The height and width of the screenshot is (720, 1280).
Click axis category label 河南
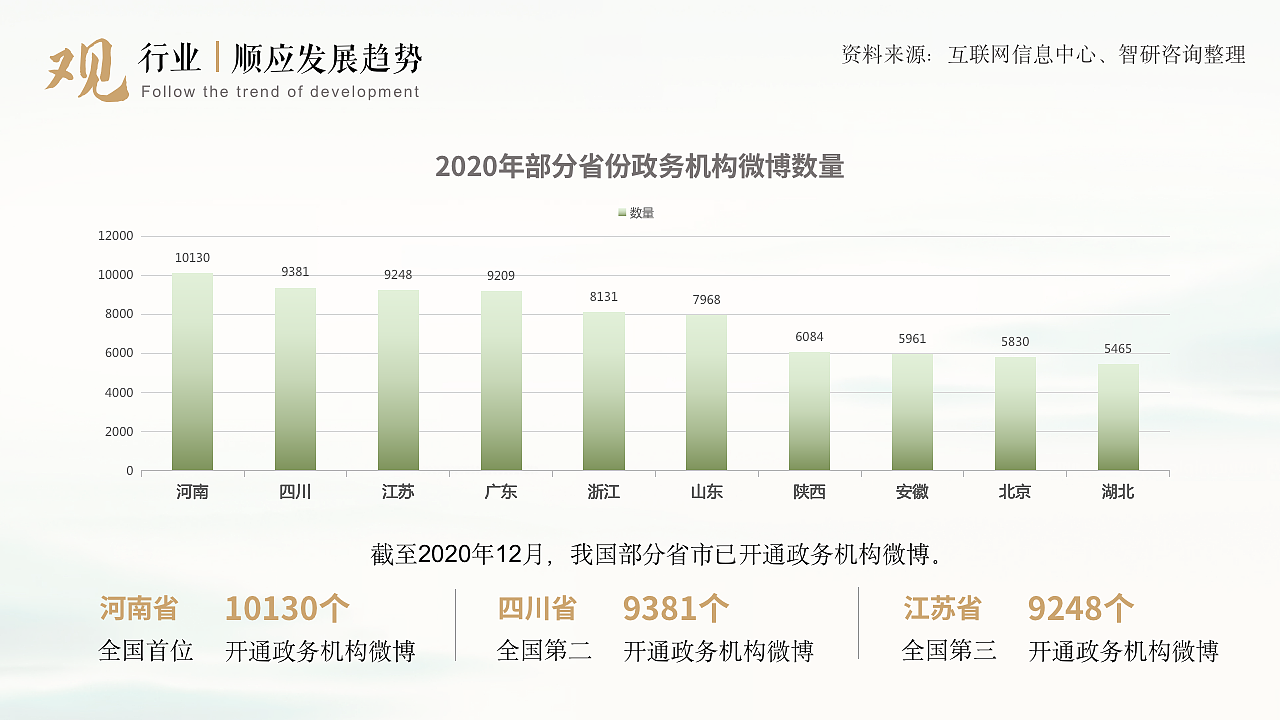click(x=192, y=492)
